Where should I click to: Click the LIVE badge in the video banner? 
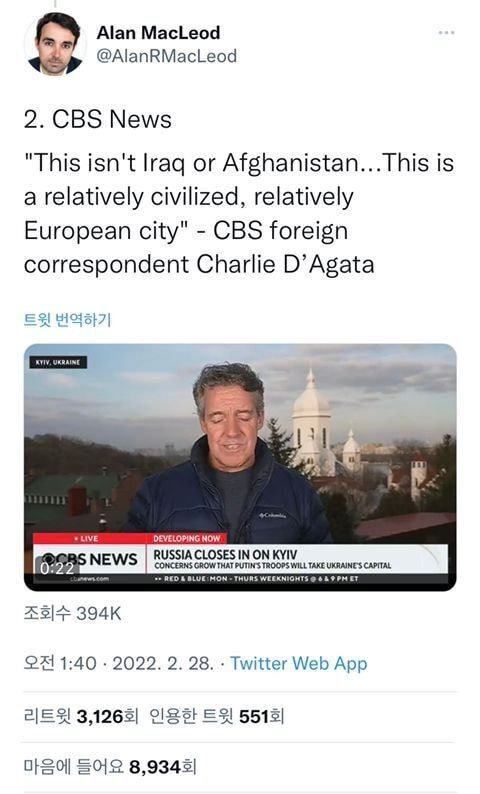[x=86, y=538]
